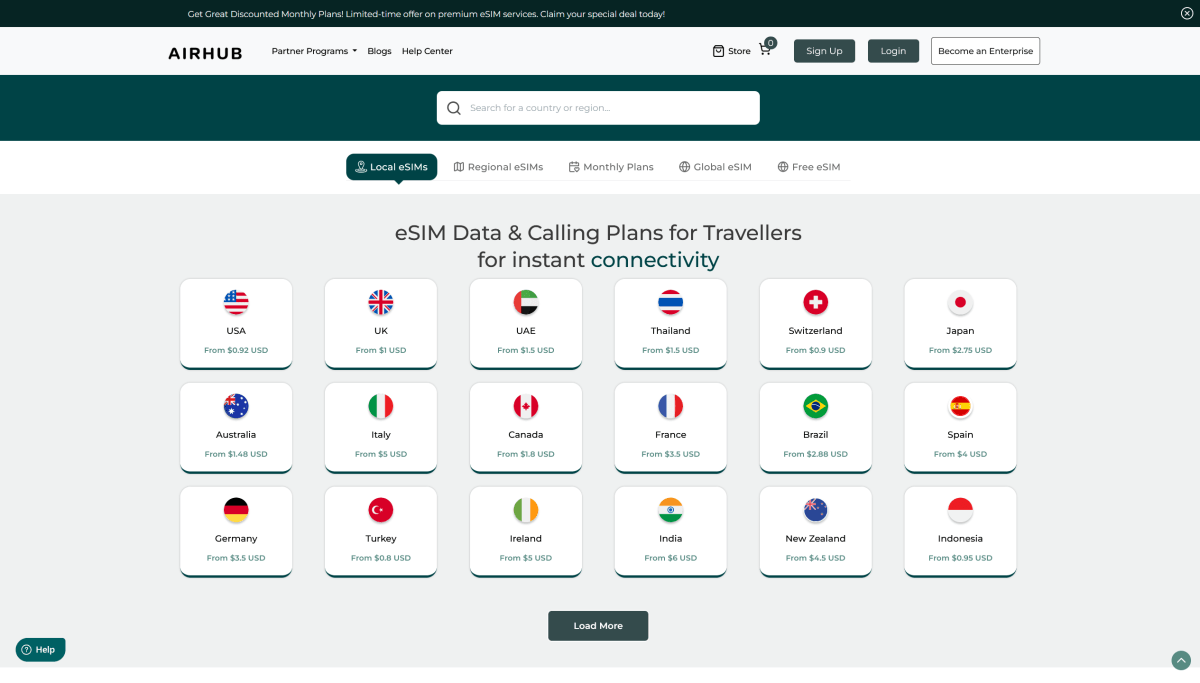Open the Monthly Plans tab
The image size is (1200, 683).
pyautogui.click(x=611, y=167)
